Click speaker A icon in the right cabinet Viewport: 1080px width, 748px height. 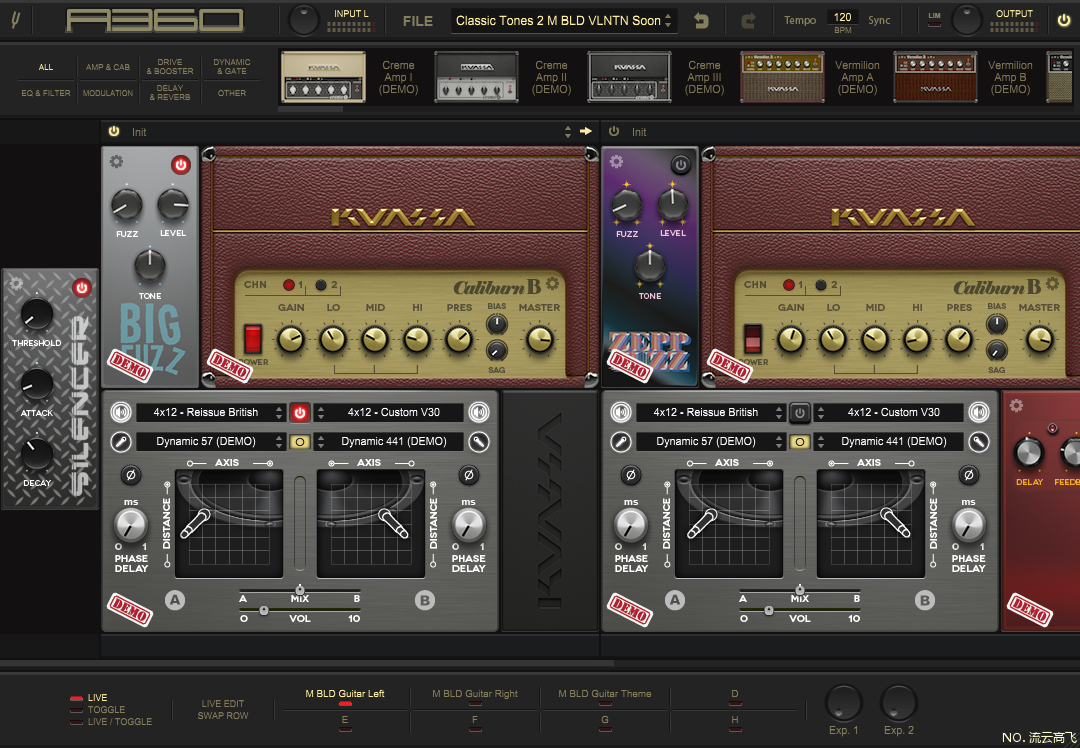tap(621, 412)
